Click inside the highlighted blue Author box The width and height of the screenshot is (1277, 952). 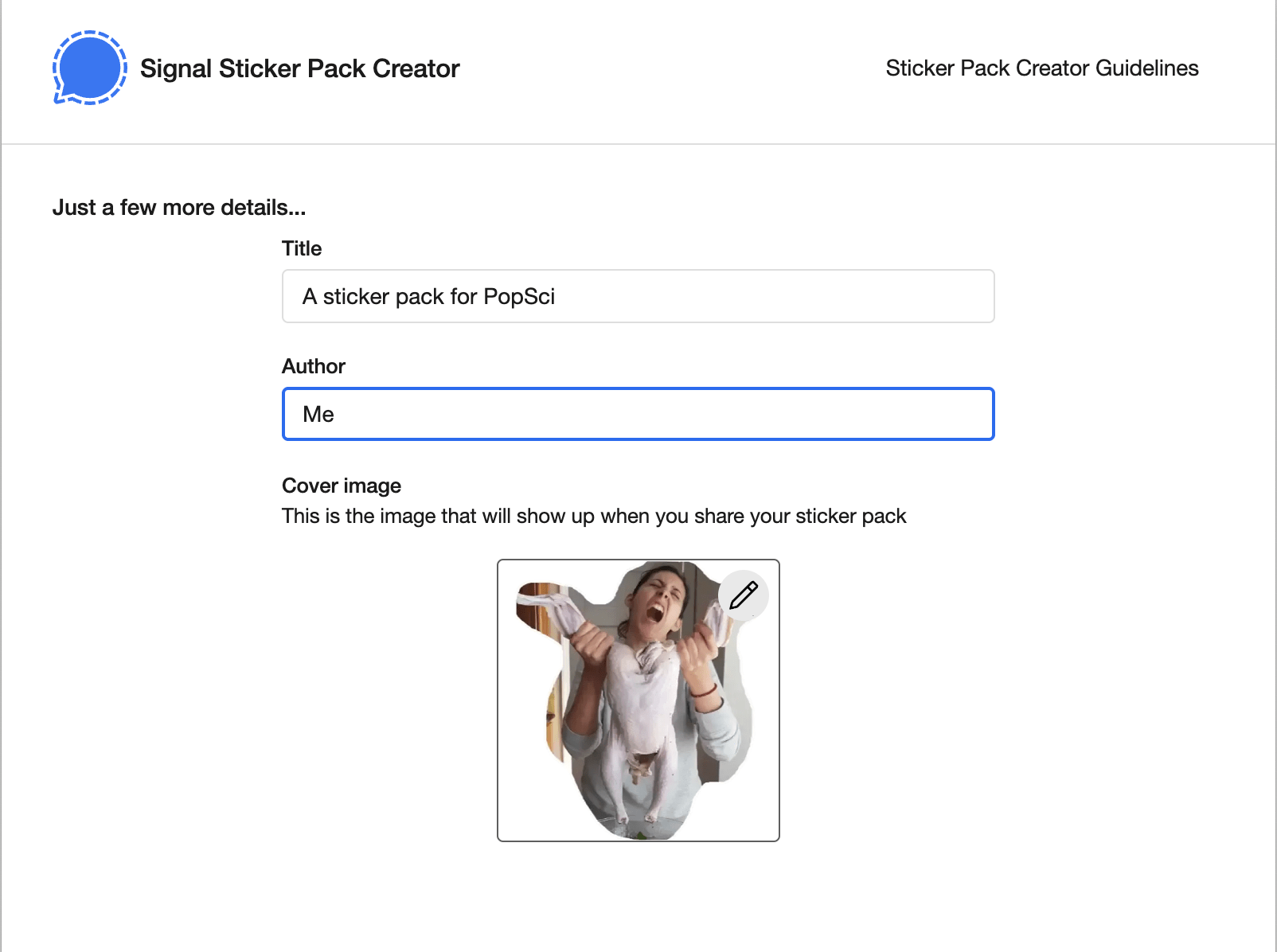coord(637,414)
